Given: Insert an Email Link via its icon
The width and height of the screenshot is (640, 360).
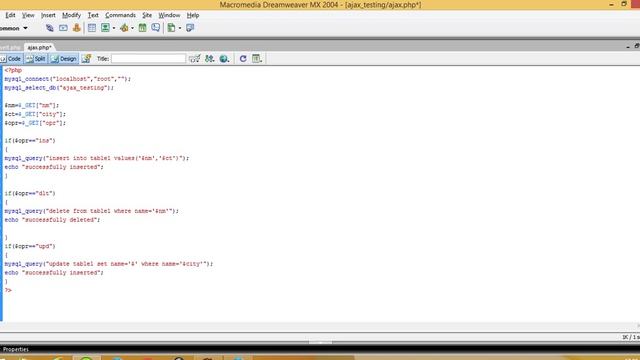Looking at the screenshot, I should coord(63,28).
